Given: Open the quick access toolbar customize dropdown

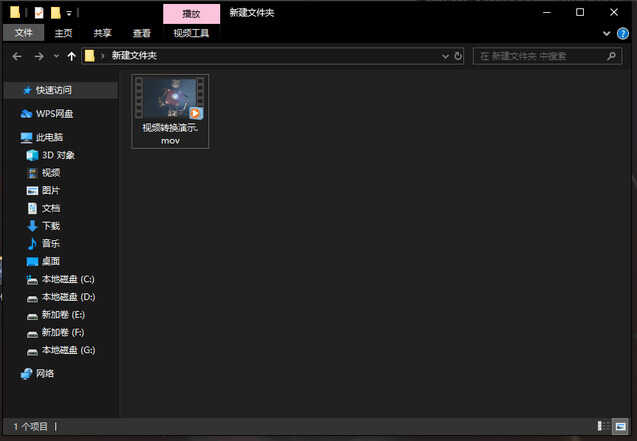Looking at the screenshot, I should tap(69, 13).
